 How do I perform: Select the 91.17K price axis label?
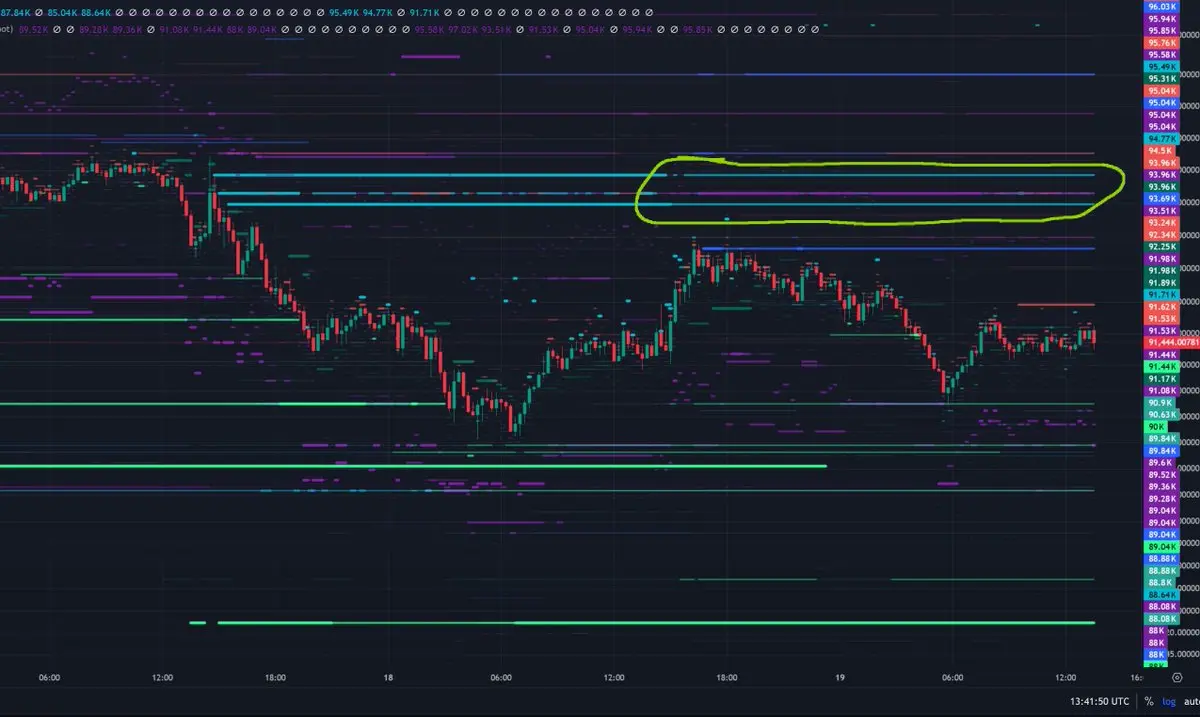click(1161, 379)
